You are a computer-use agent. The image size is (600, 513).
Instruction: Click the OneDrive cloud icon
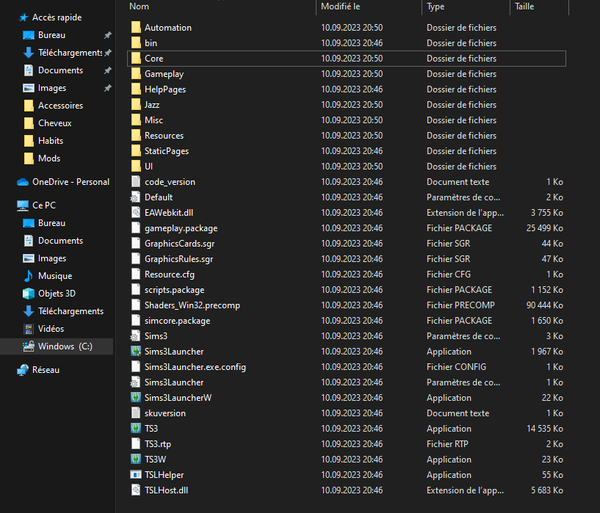pyautogui.click(x=23, y=182)
